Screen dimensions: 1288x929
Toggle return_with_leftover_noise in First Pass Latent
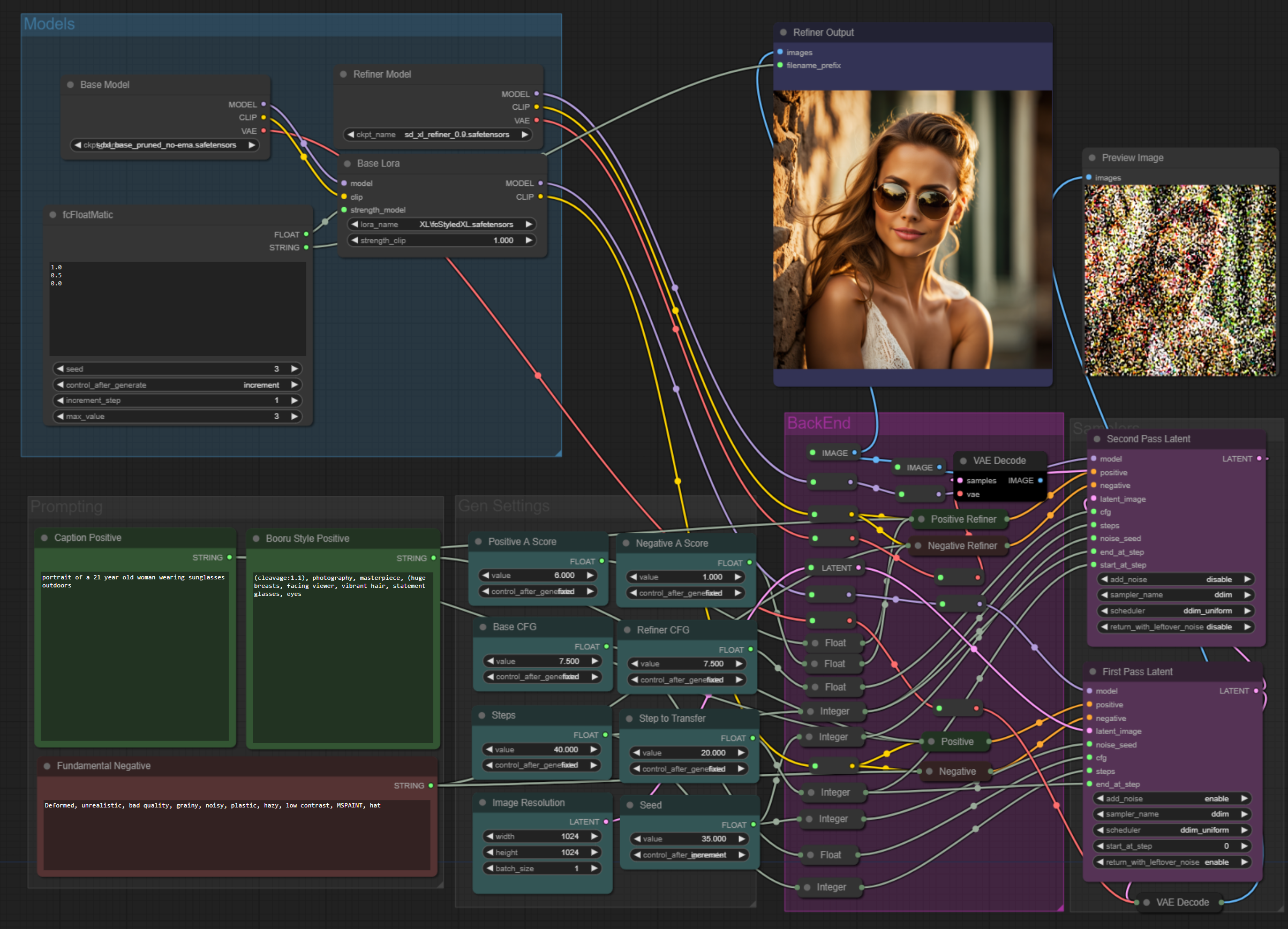pos(1172,862)
